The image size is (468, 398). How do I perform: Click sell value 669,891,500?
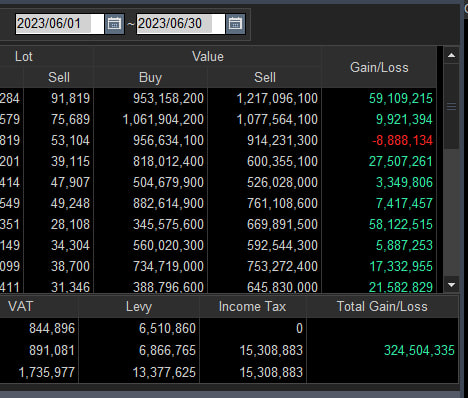[282, 224]
